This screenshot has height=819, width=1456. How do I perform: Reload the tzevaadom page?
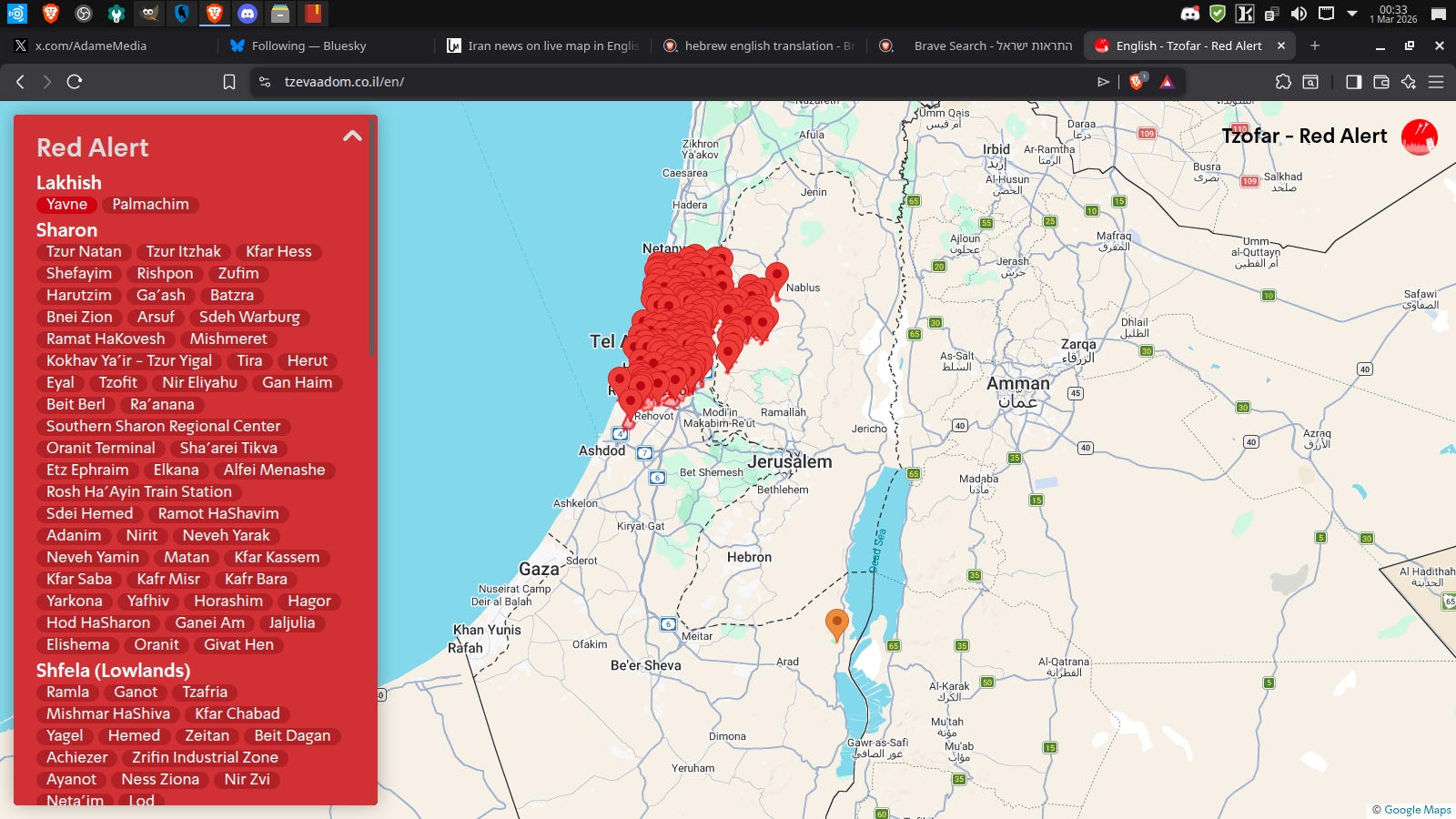tap(75, 82)
